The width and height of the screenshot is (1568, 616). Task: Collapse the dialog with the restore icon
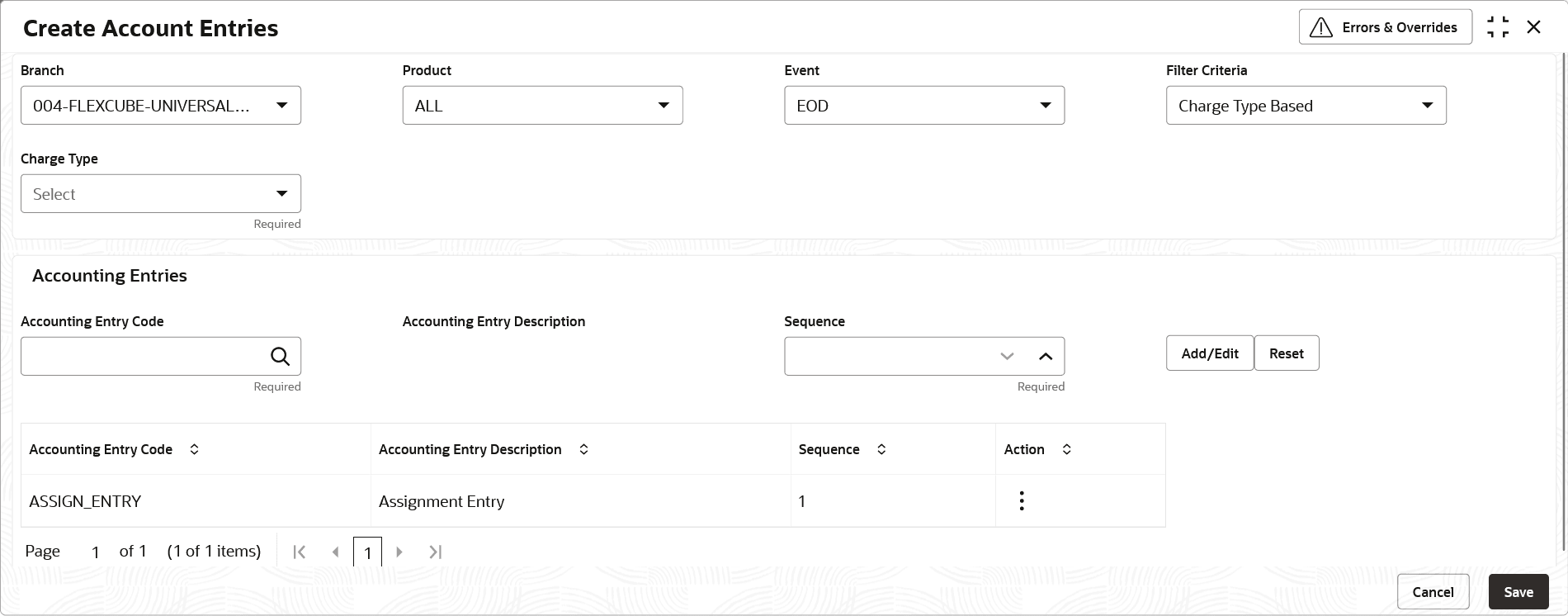pos(1498,27)
